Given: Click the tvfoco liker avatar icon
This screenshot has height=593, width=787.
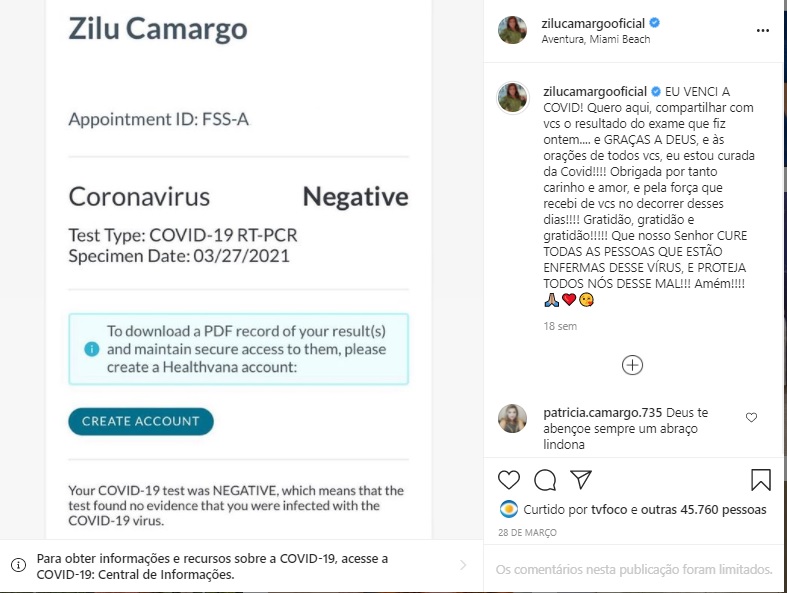Looking at the screenshot, I should 507,509.
